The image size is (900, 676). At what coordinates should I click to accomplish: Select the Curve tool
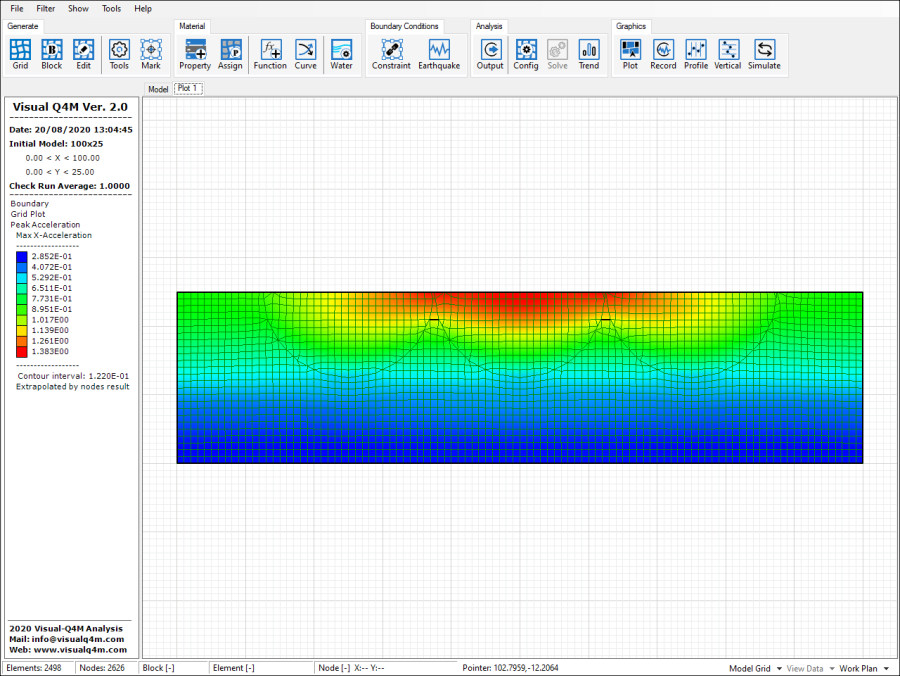[x=305, y=55]
